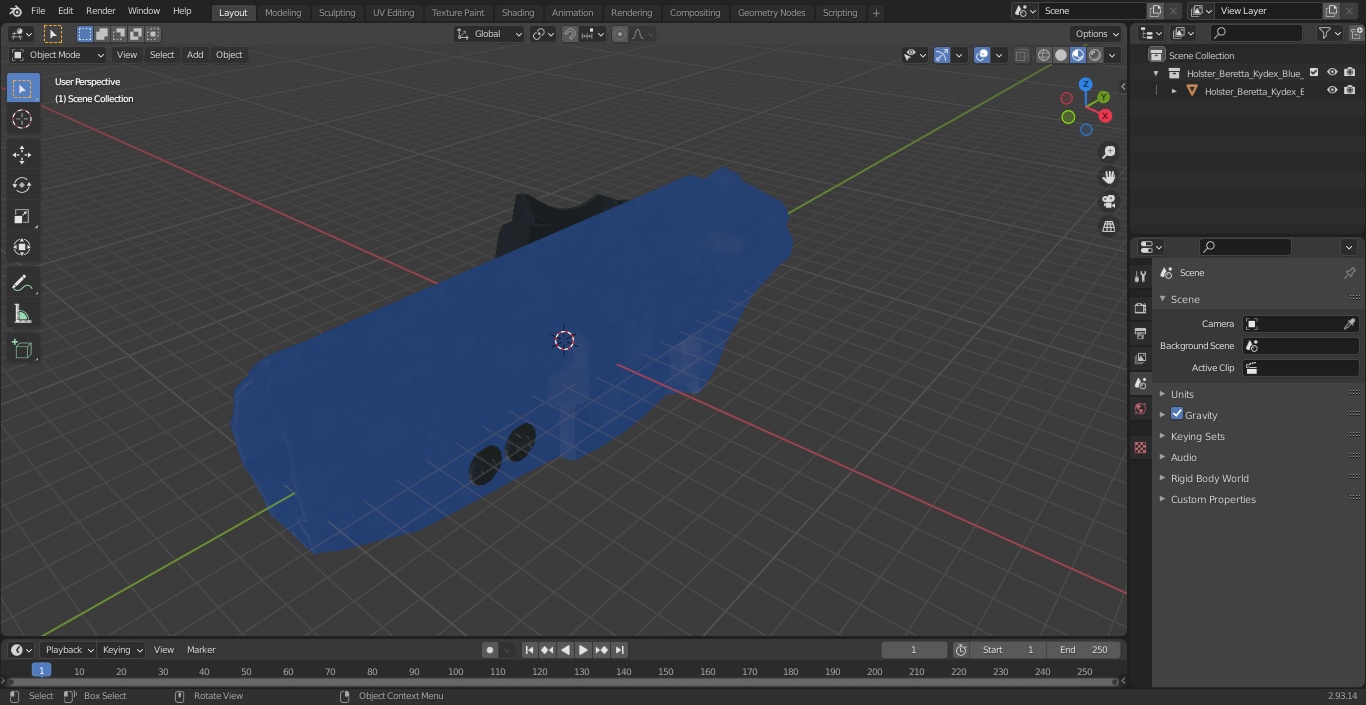Toggle proportional editing in header
This screenshot has height=705, width=1366.
coord(620,34)
